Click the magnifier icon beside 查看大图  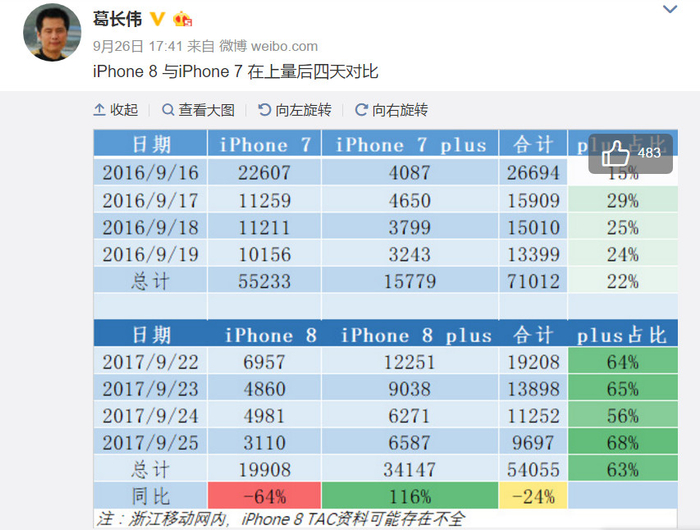(168, 110)
